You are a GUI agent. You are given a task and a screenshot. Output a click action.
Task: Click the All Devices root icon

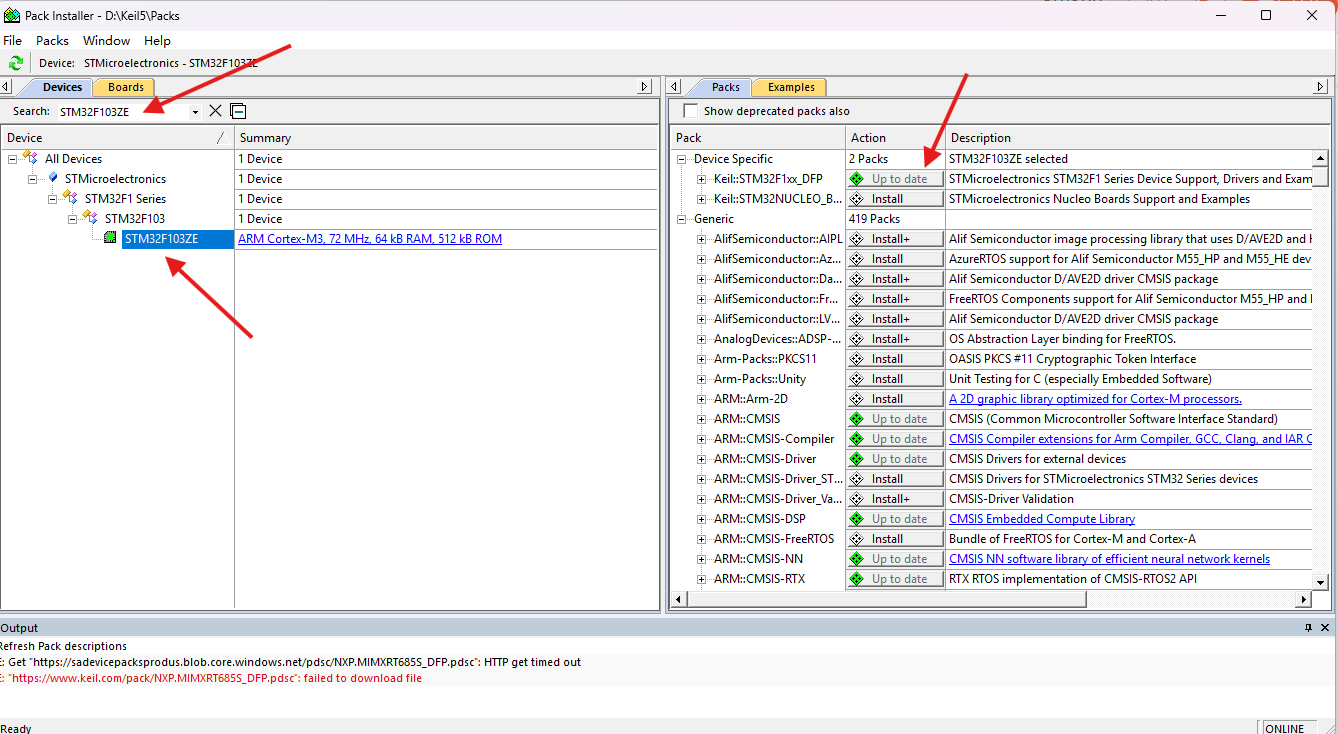(31, 158)
